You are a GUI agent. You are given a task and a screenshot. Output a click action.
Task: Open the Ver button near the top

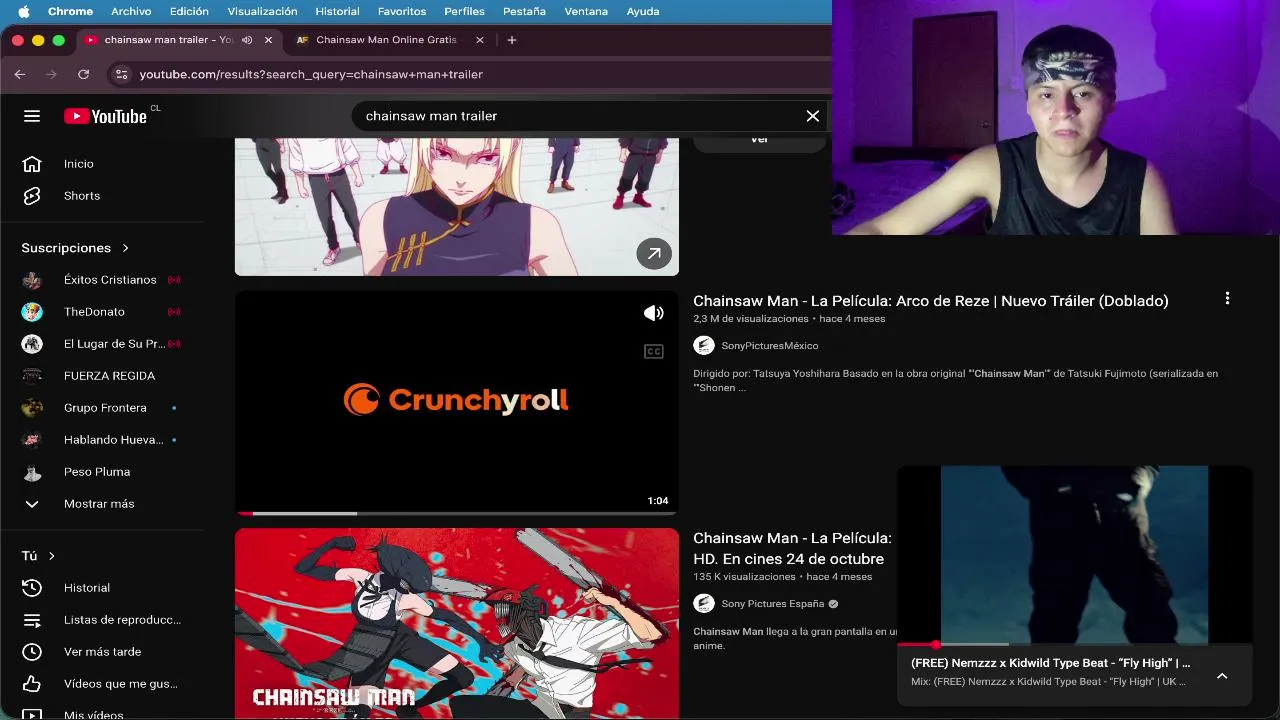760,143
